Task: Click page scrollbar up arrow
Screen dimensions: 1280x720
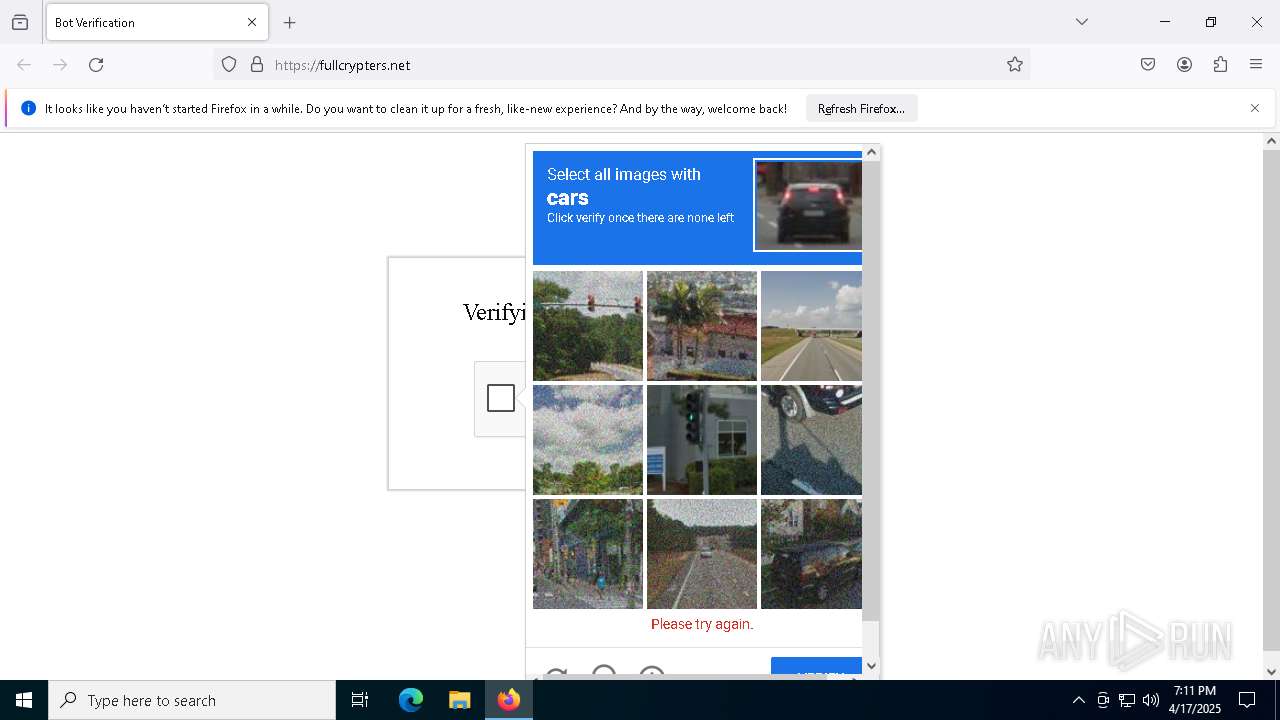Action: click(x=1271, y=141)
